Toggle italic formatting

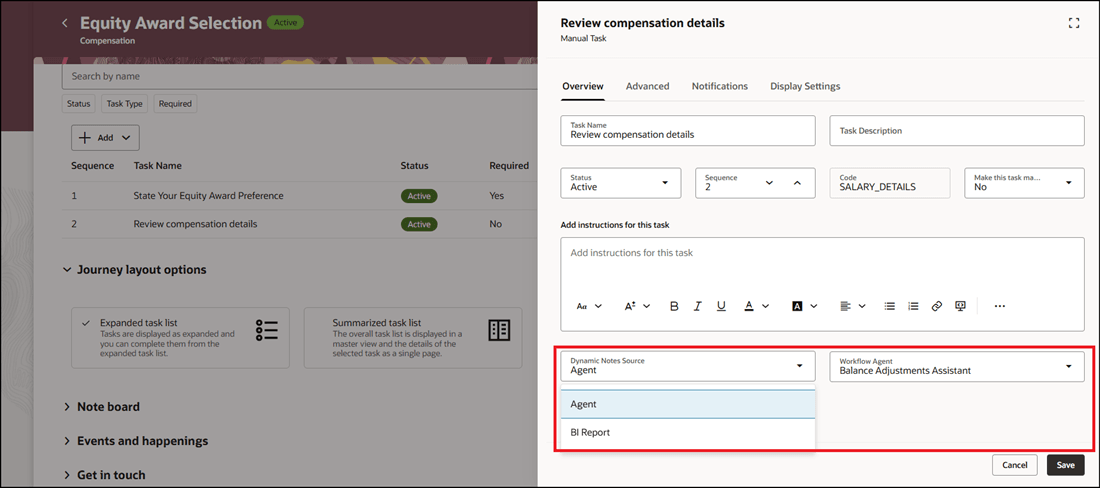698,306
